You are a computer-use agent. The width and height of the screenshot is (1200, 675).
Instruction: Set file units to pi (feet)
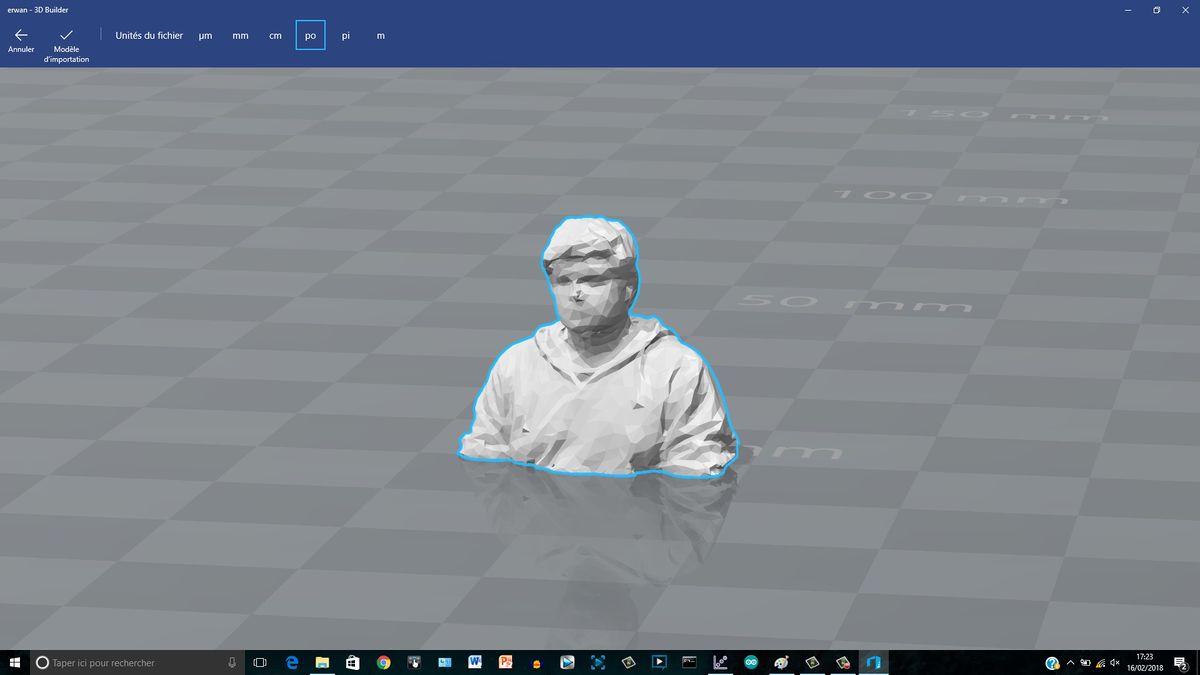pos(345,36)
